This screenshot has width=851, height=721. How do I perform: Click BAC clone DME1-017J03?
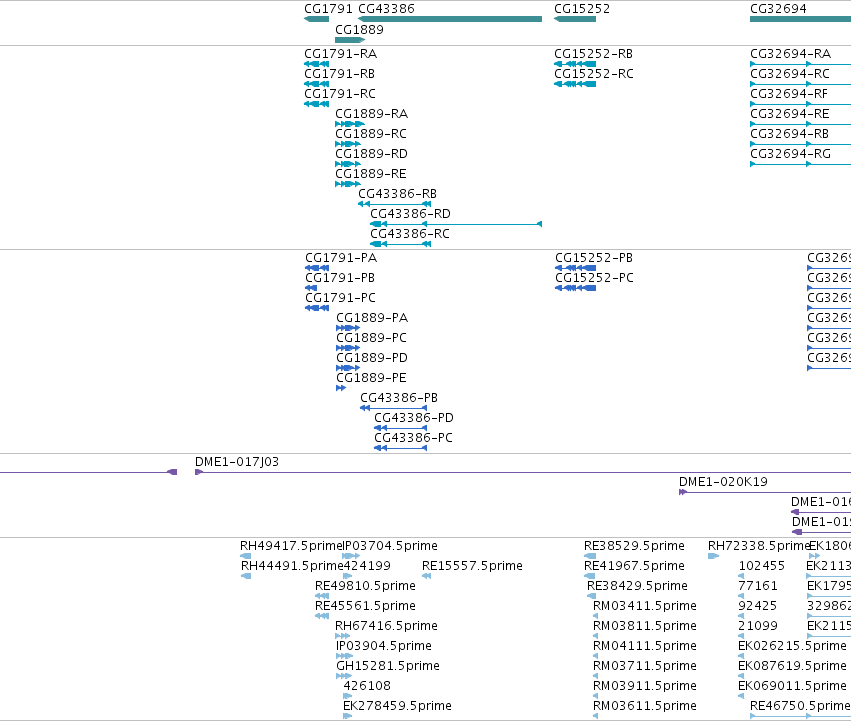237,462
